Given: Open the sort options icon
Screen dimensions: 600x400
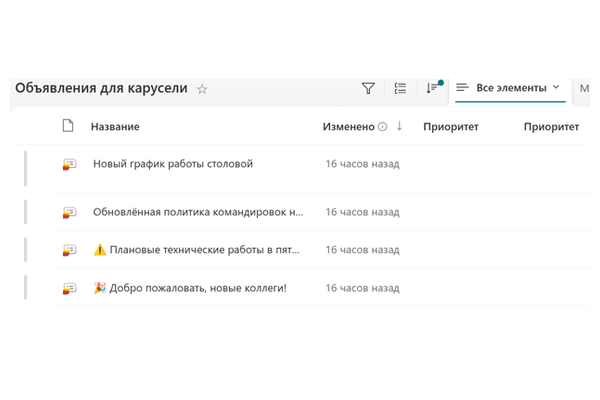Looking at the screenshot, I should (433, 87).
